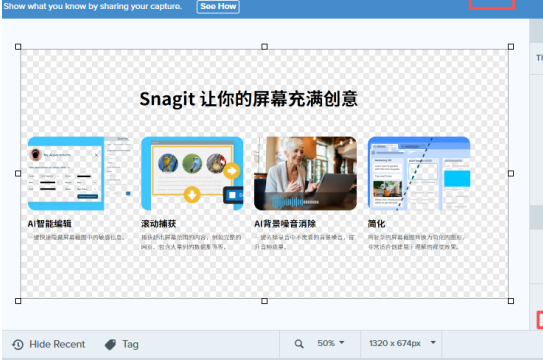Click the Hide Recent clock icon
The width and height of the screenshot is (543, 360).
(18, 345)
